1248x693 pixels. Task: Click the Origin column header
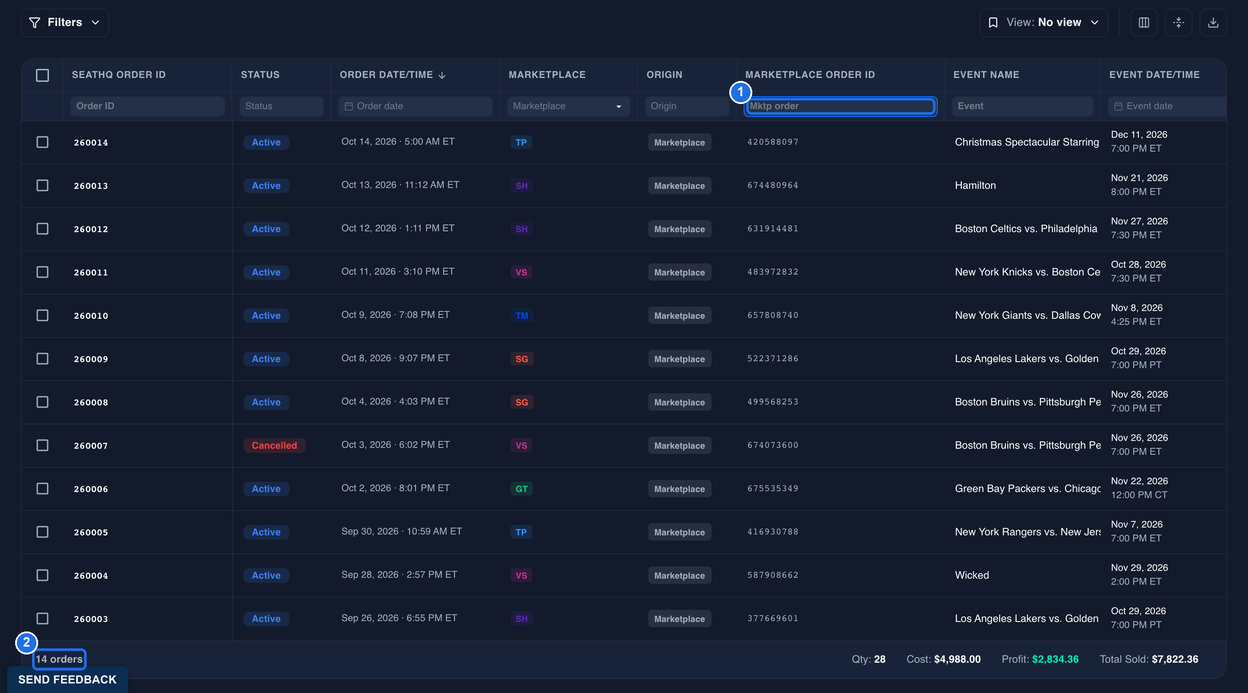[665, 75]
